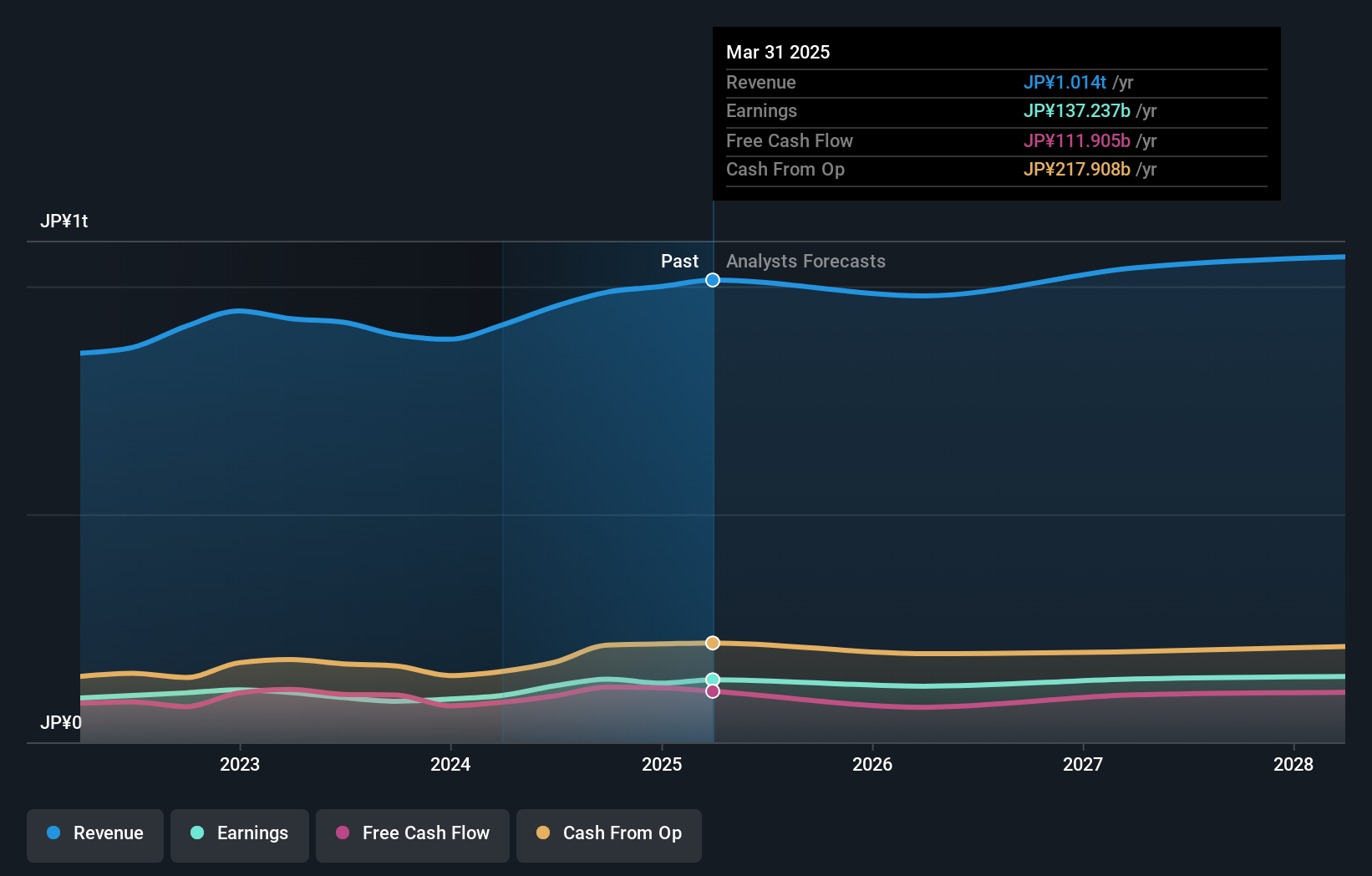
Task: Click the blue dot in Revenue legend
Action: click(x=53, y=833)
